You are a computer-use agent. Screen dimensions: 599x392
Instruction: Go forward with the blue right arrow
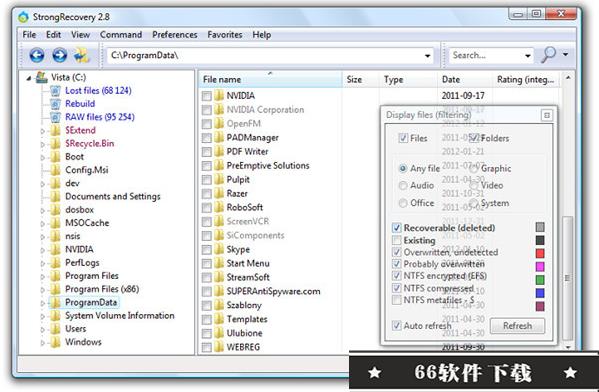[60, 55]
